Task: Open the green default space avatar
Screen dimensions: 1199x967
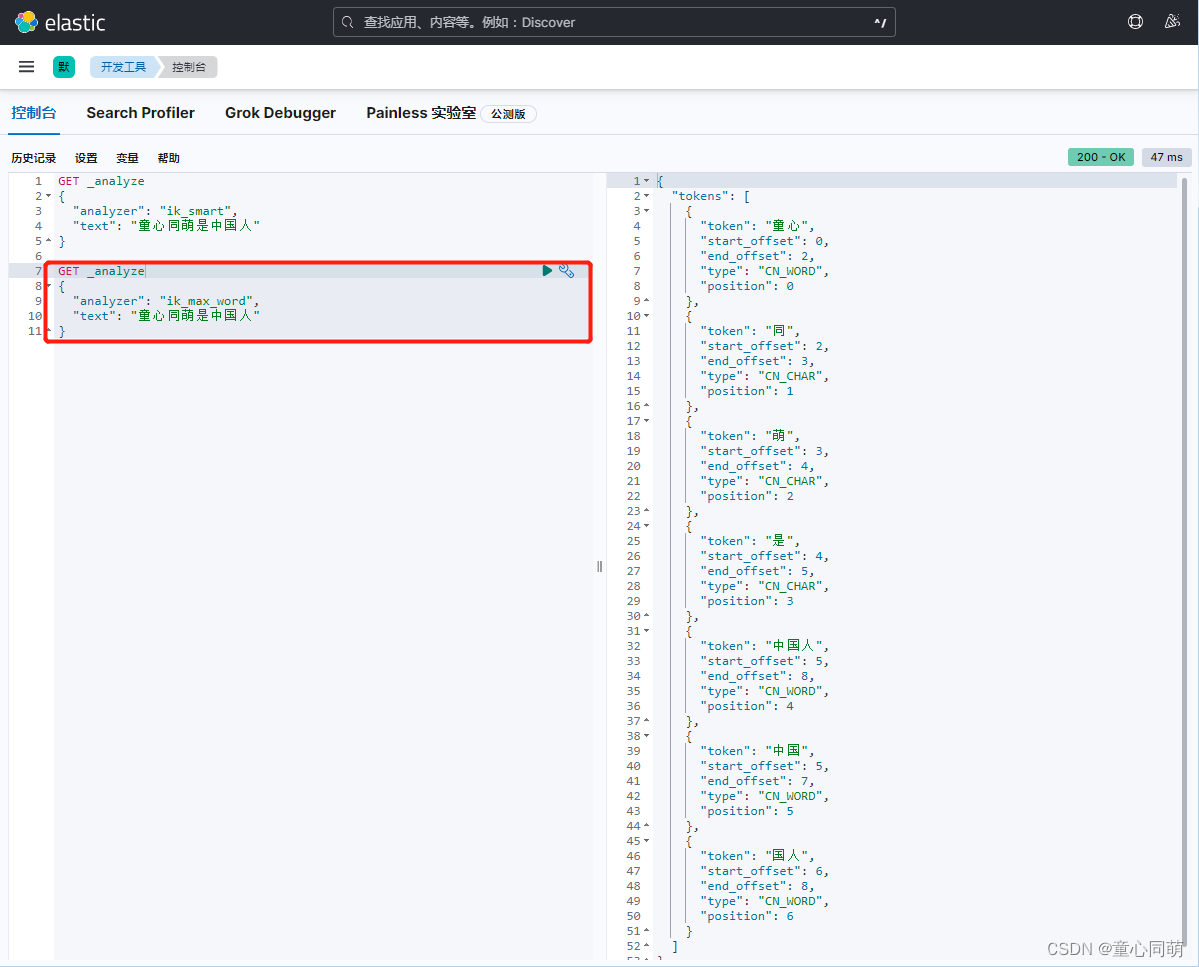Action: click(63, 67)
